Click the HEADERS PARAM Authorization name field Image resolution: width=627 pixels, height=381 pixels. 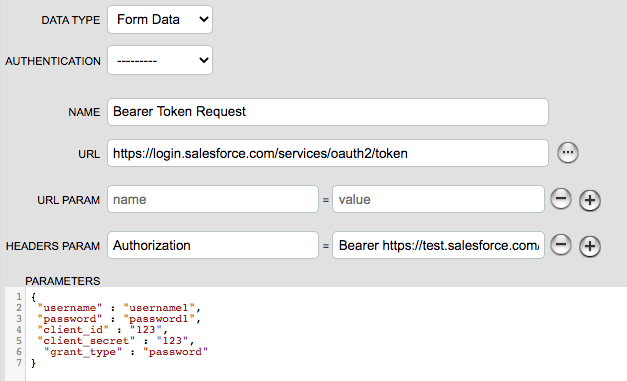[213, 245]
